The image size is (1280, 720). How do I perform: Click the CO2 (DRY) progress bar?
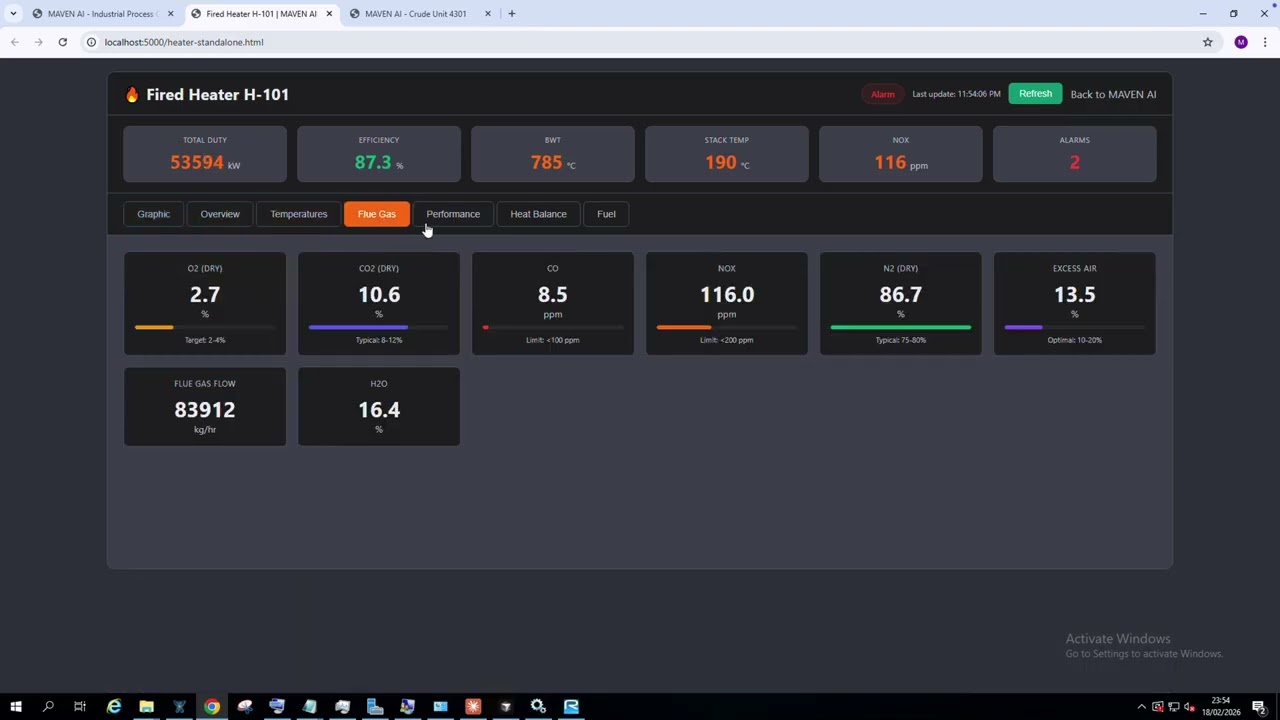click(x=379, y=327)
